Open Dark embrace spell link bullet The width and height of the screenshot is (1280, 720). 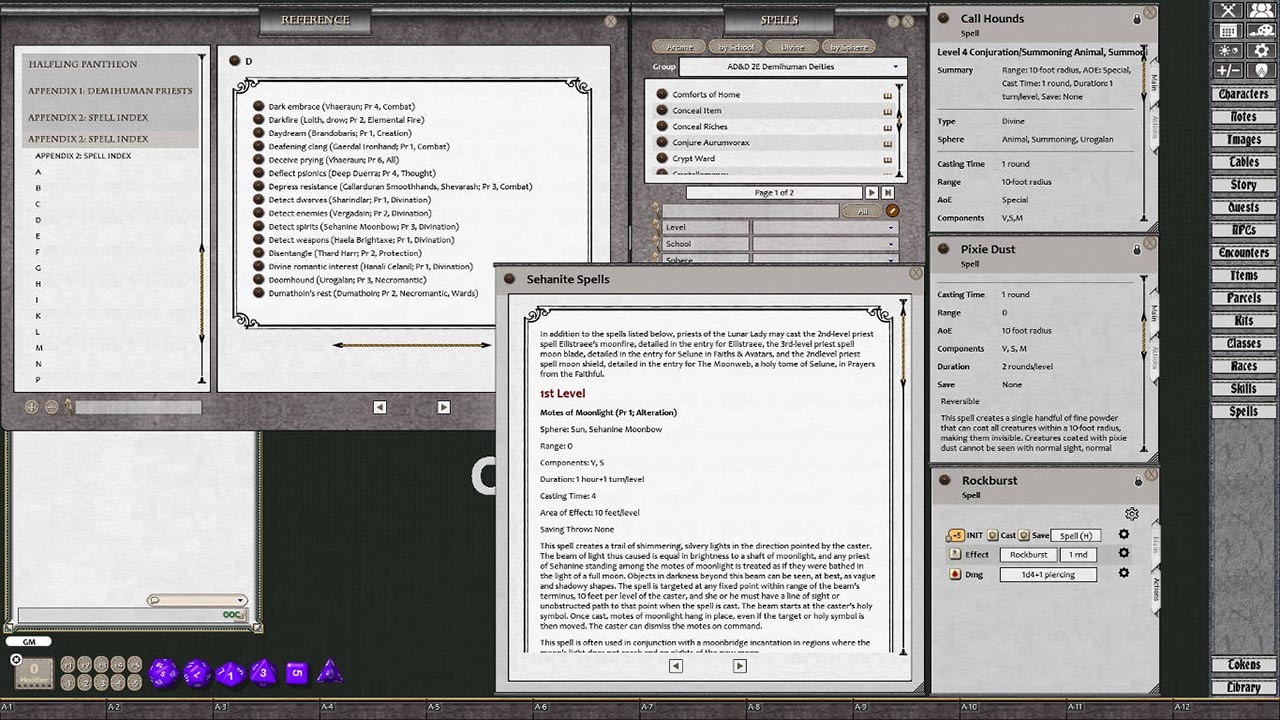(259, 106)
